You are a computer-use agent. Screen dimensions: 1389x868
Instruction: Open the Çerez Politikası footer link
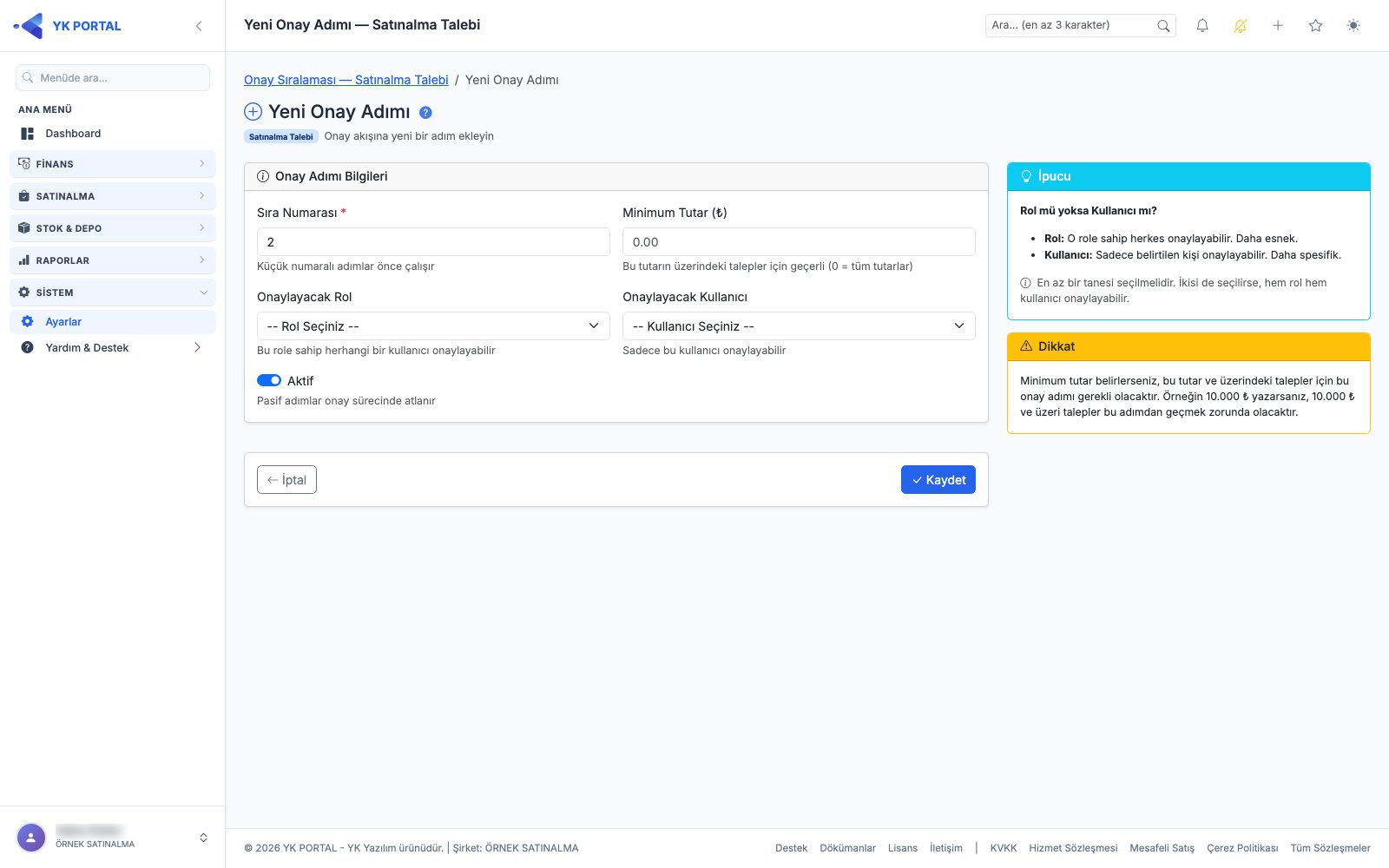click(1242, 848)
